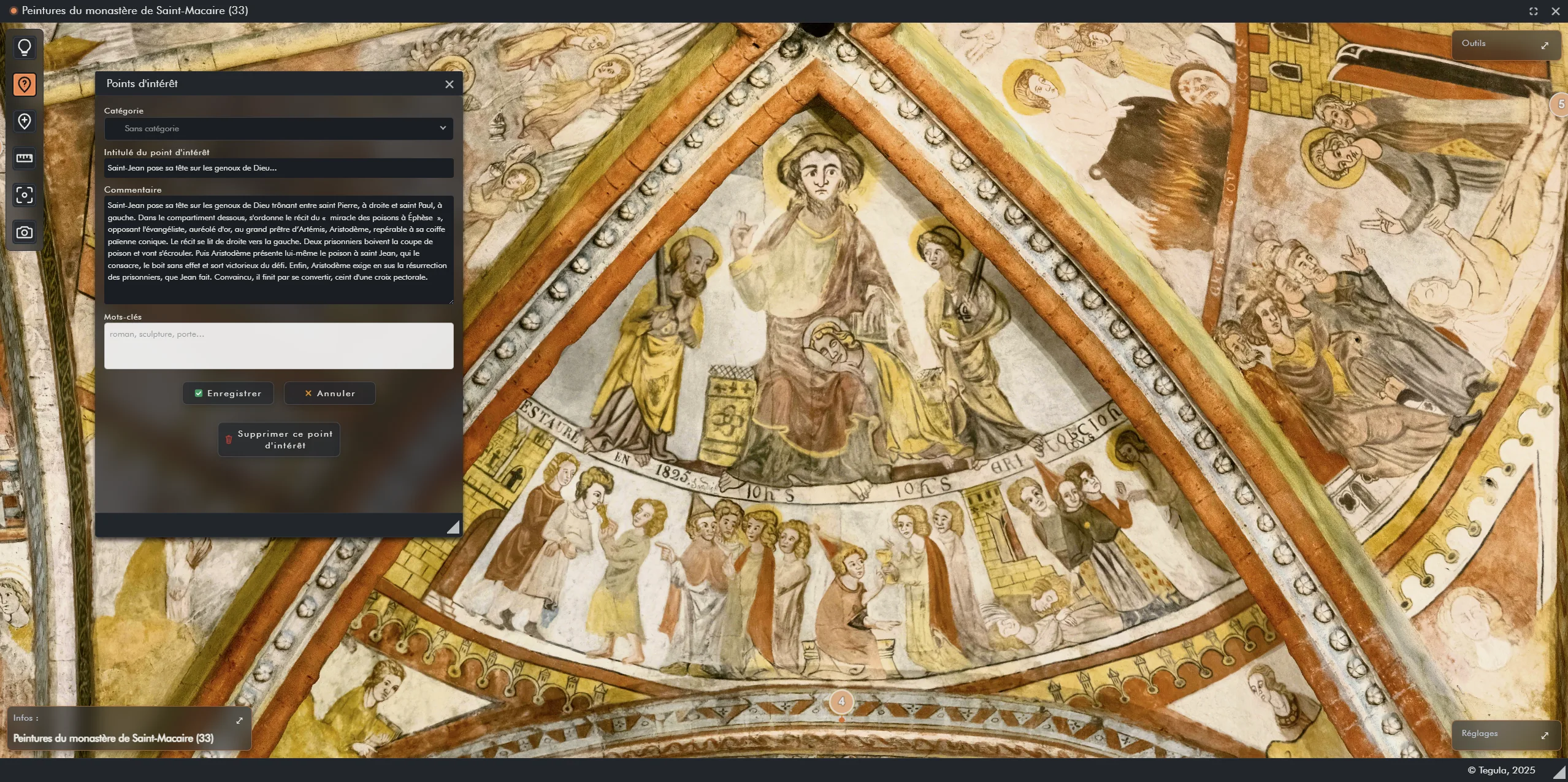Select point of interest marker 4
This screenshot has height=782, width=1568.
[841, 702]
